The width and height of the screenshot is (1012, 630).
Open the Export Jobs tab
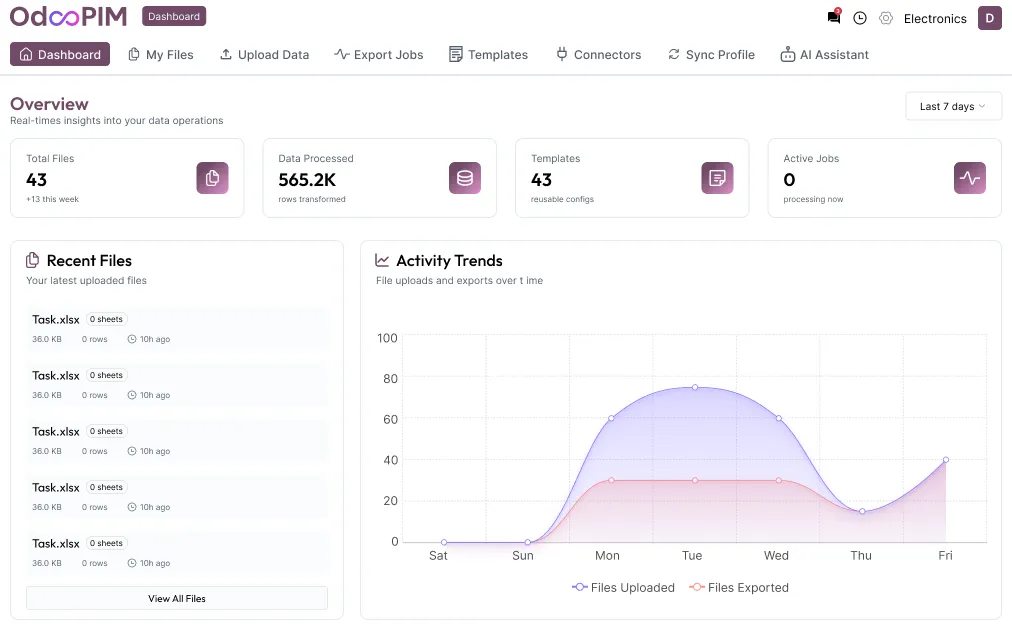tap(379, 55)
